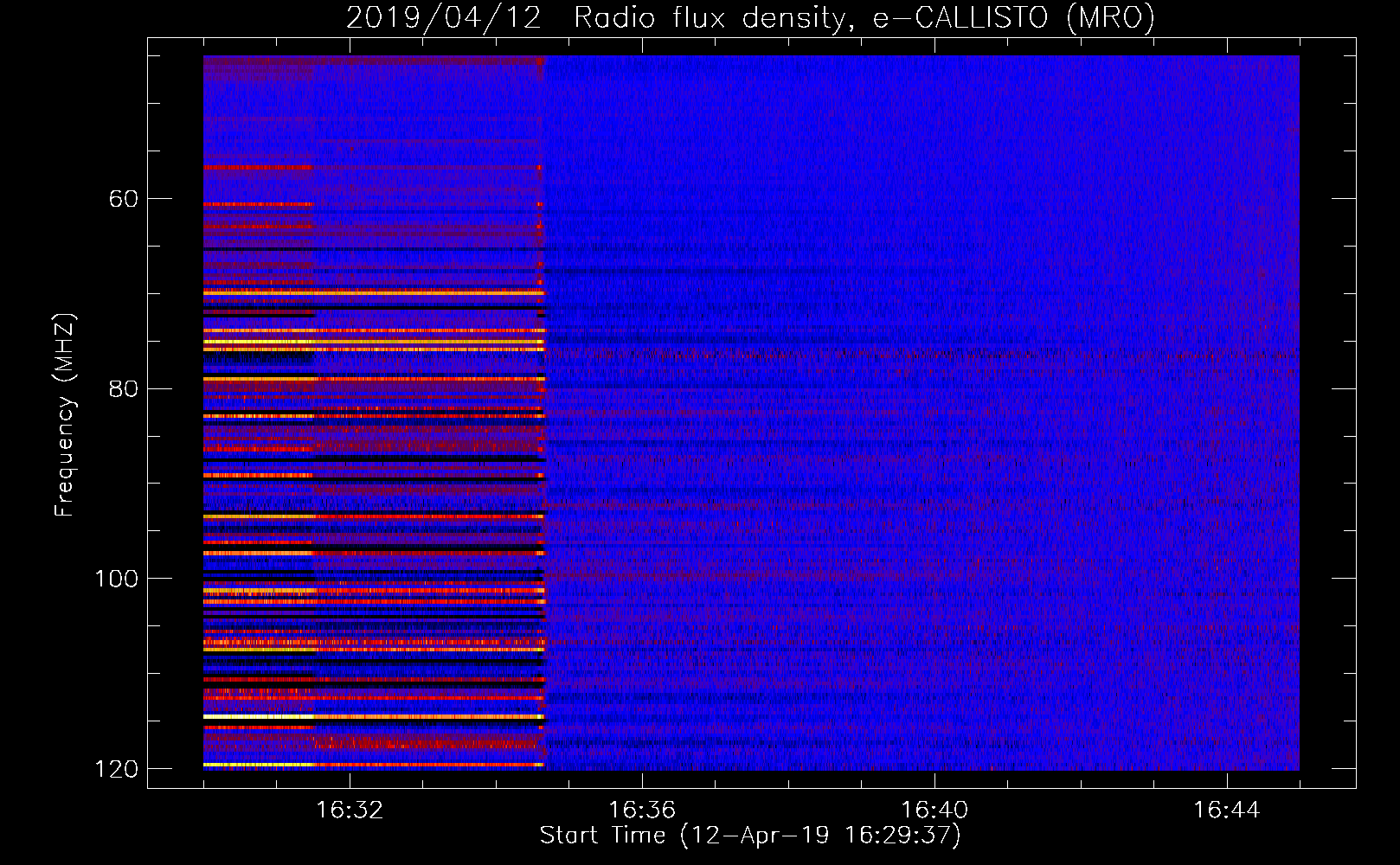
Task: Click the 60 MHz frequency tick label
Action: pos(124,199)
